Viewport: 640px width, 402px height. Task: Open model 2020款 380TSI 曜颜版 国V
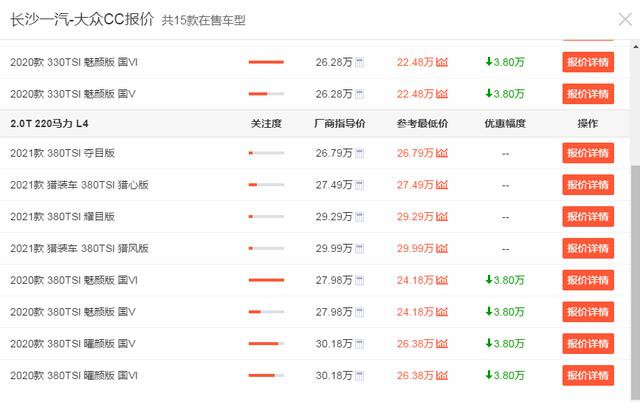73,344
